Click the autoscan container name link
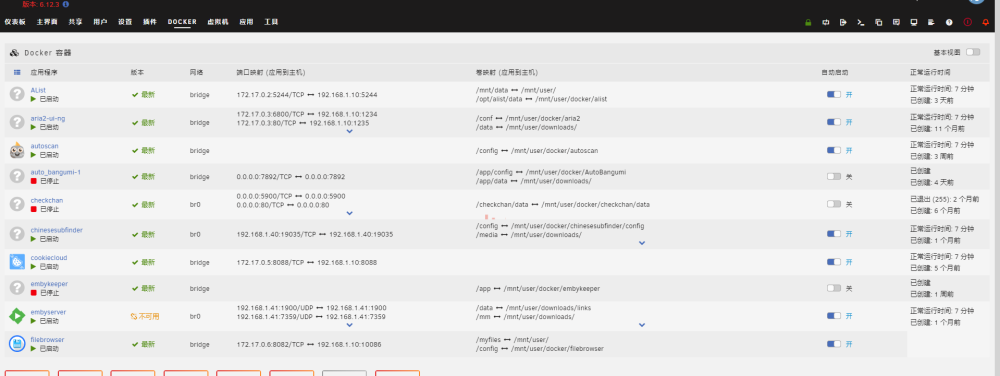This screenshot has height=376, width=1000. 45,146
